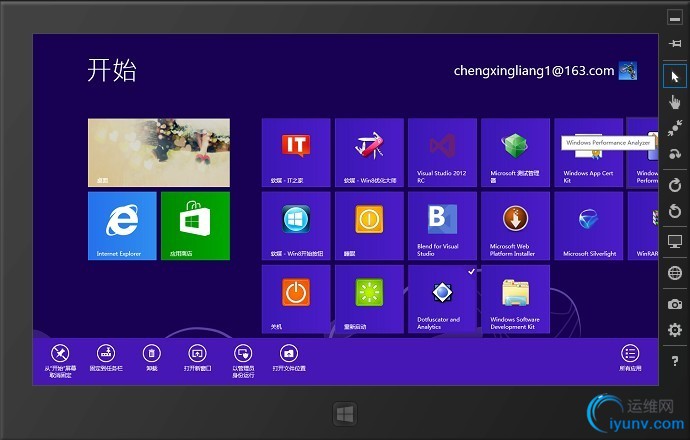Open the Microsoft Silverlight tile

coord(588,226)
